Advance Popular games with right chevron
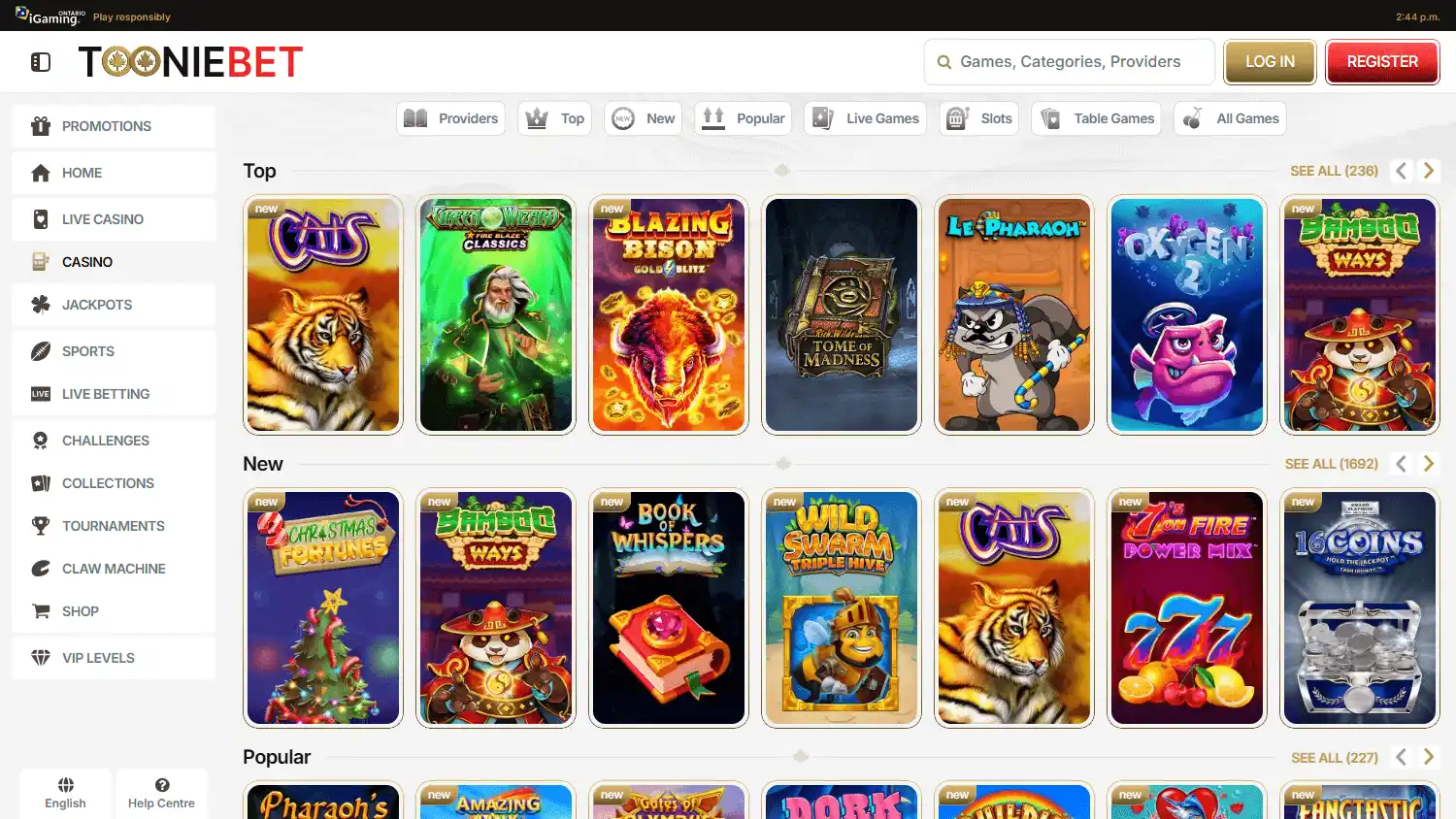This screenshot has height=819, width=1456. tap(1428, 757)
